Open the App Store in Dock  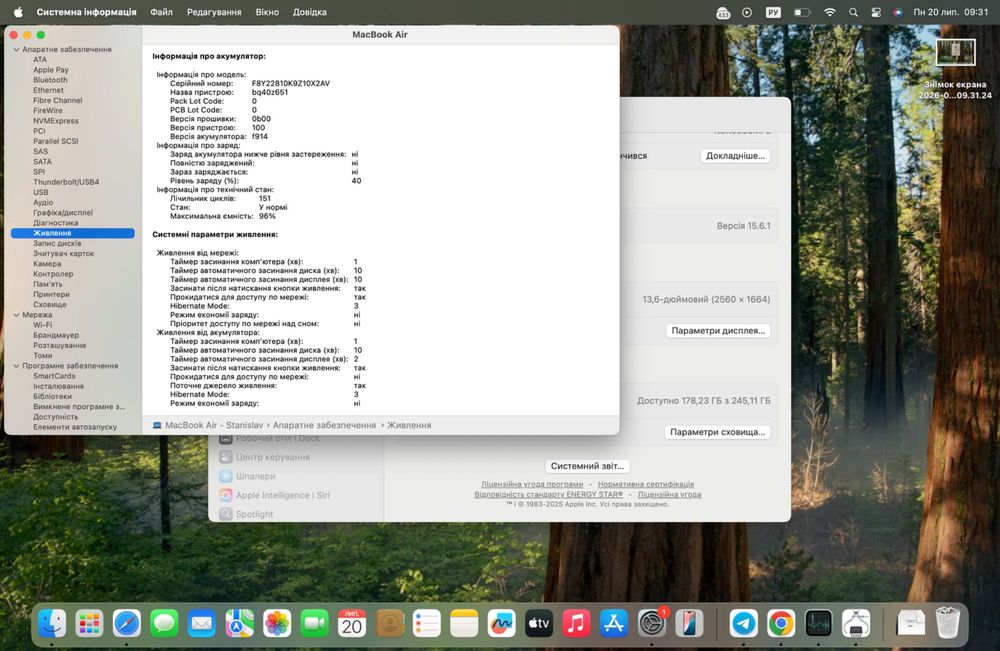[614, 623]
